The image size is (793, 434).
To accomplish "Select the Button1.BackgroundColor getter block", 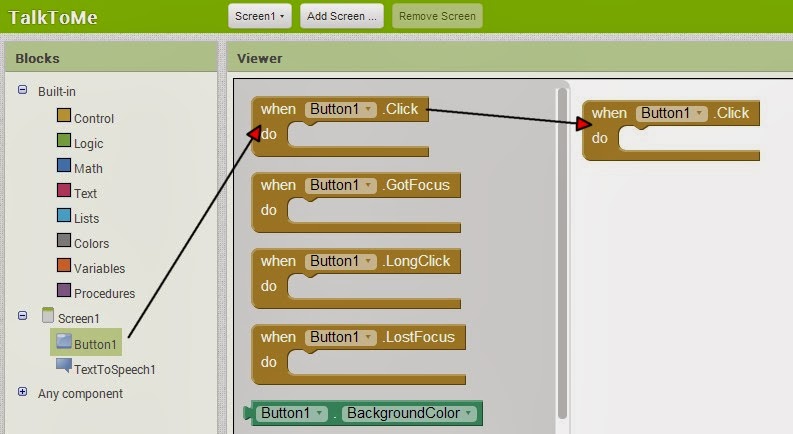I will coord(363,413).
